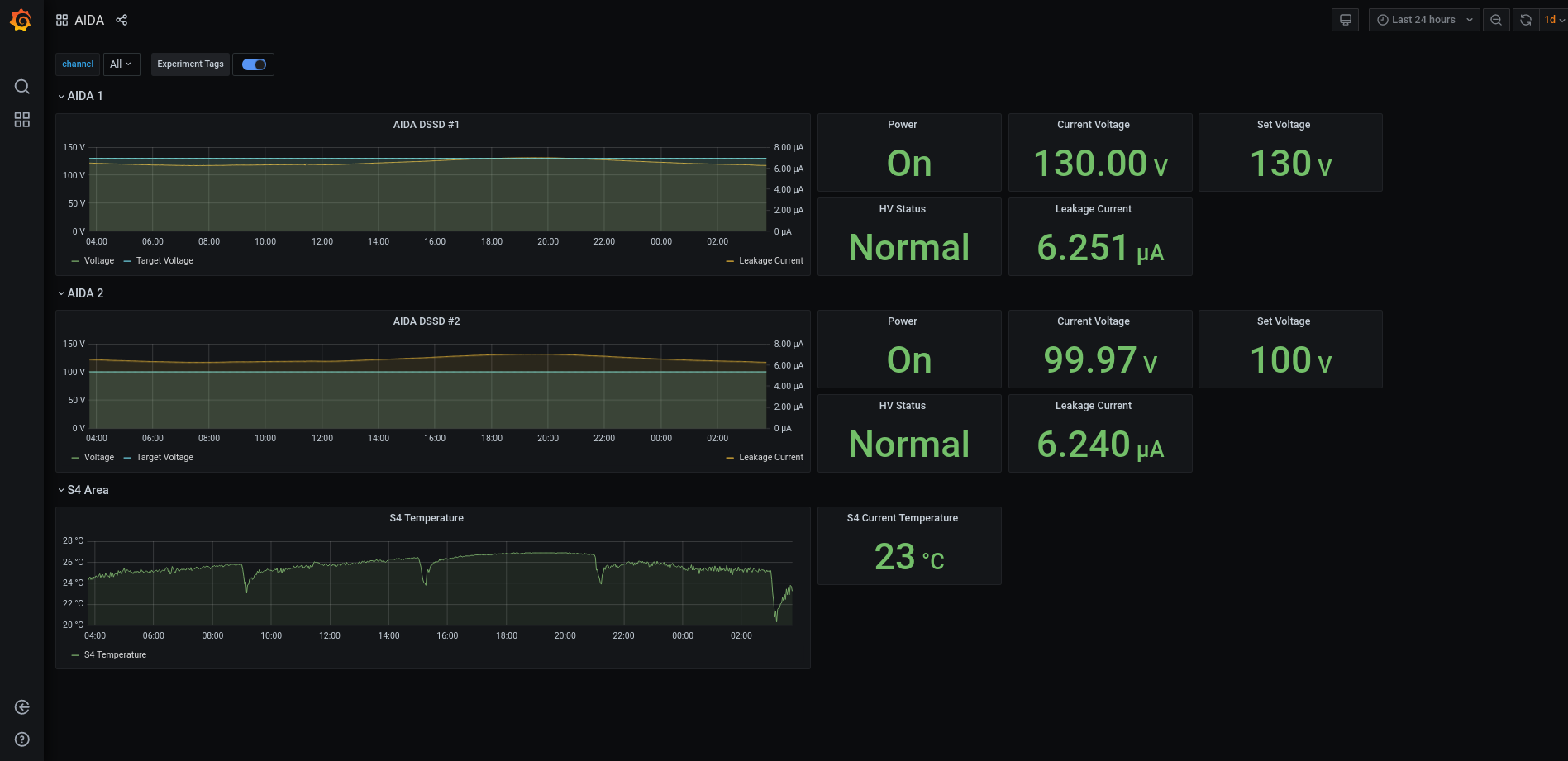
Task: Open the Help icon in sidebar
Action: coord(22,740)
